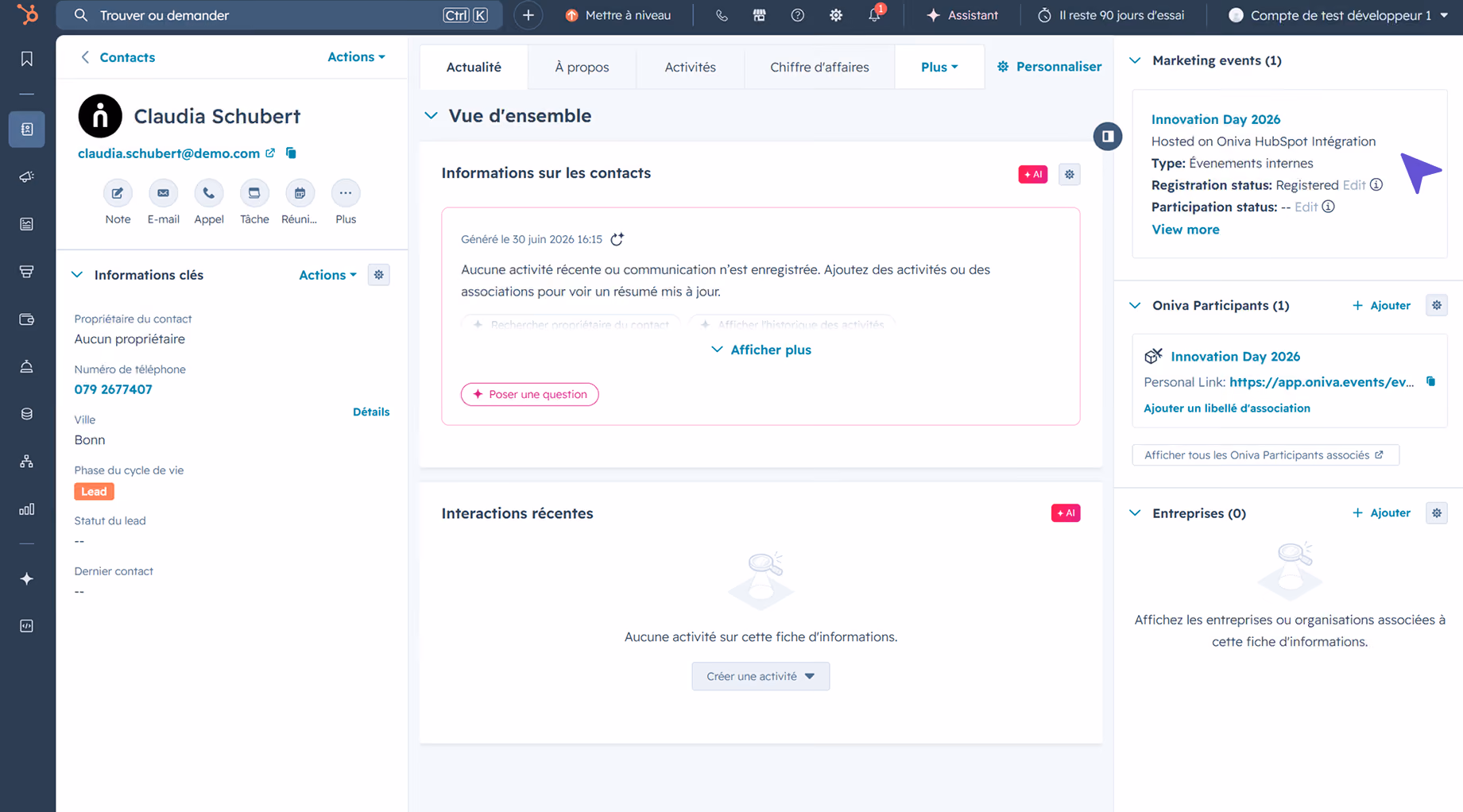Viewport: 1463px width, 812px height.
Task: Collapse the Oniva Participants section
Action: [1135, 305]
